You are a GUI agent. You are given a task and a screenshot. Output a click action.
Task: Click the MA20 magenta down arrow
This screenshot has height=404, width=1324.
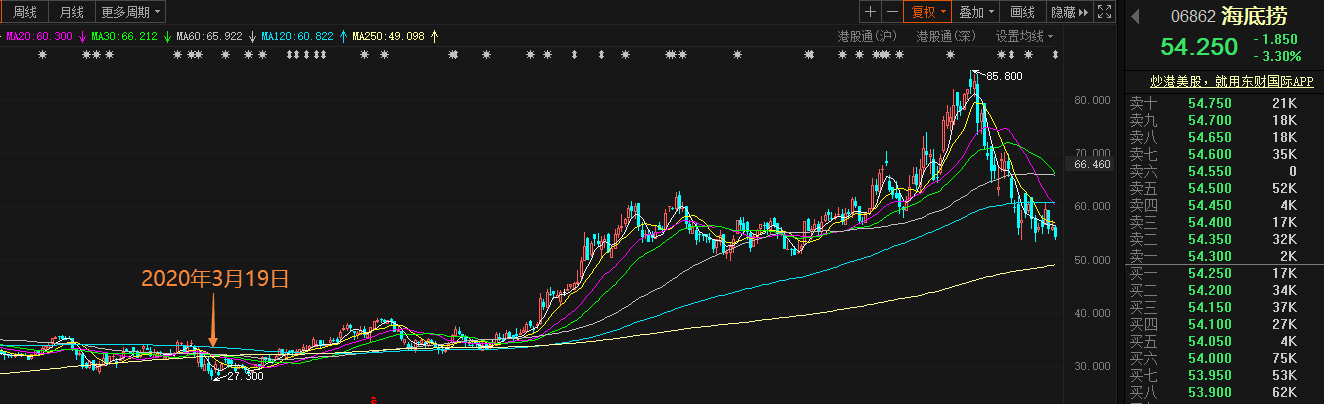[82, 36]
